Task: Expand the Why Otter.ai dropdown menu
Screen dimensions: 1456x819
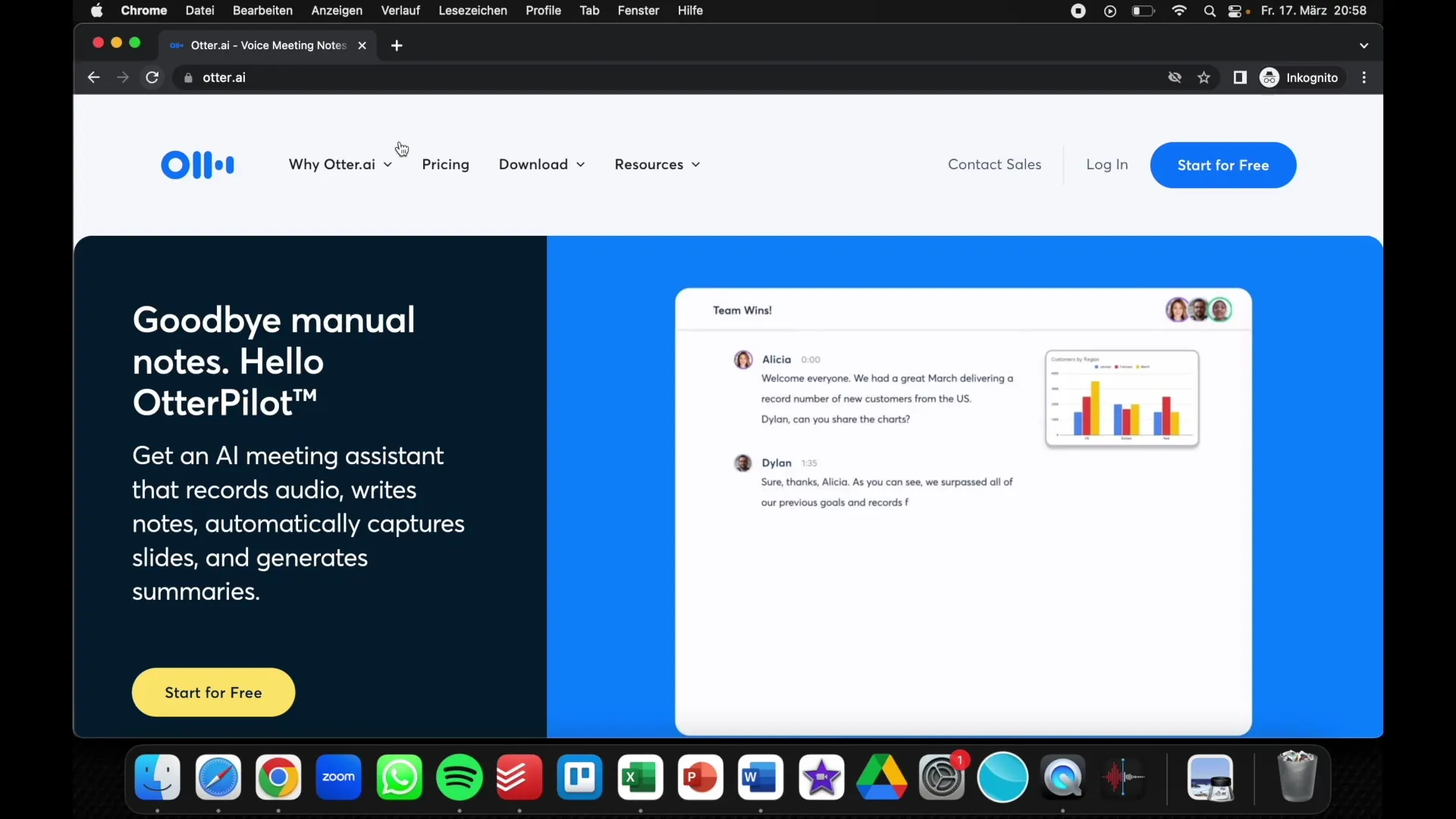Action: point(340,164)
